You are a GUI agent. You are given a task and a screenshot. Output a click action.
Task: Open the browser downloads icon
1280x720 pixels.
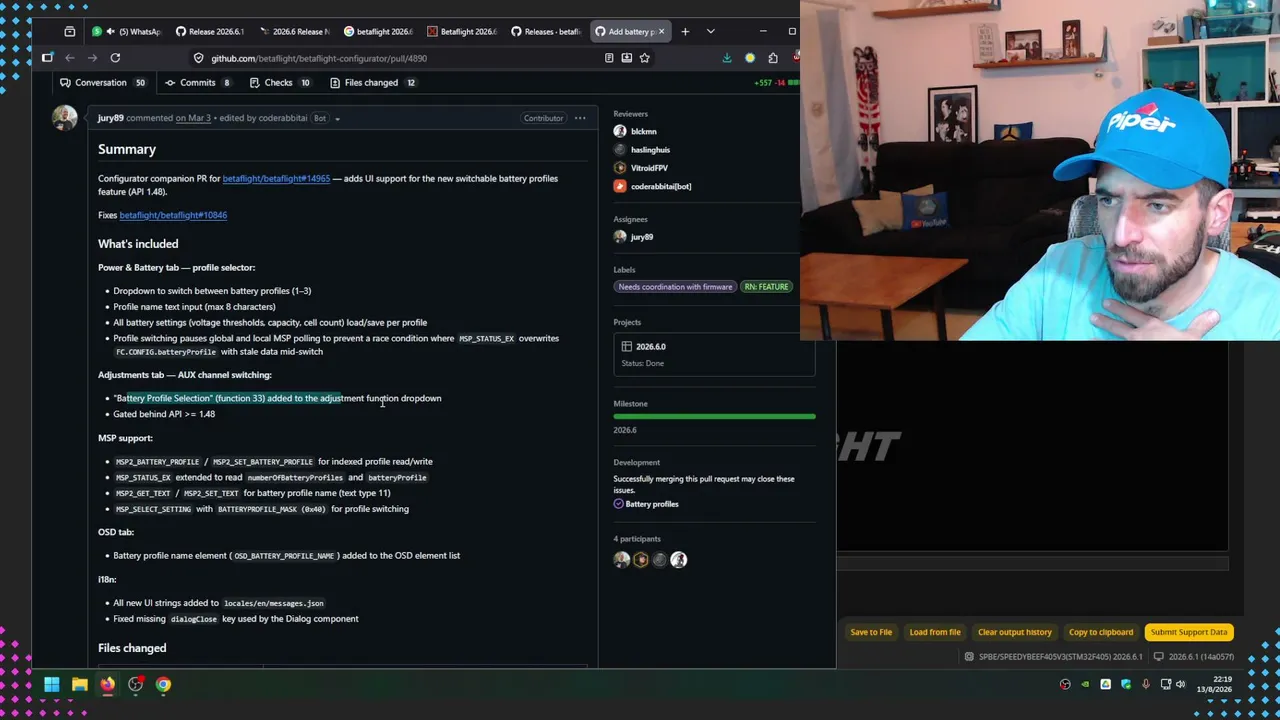[727, 58]
